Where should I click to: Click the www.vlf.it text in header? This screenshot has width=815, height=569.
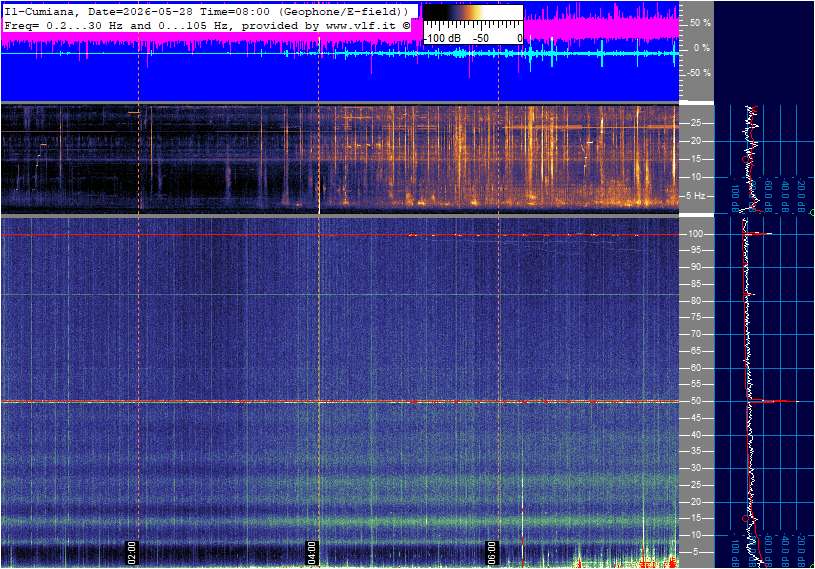[363, 25]
